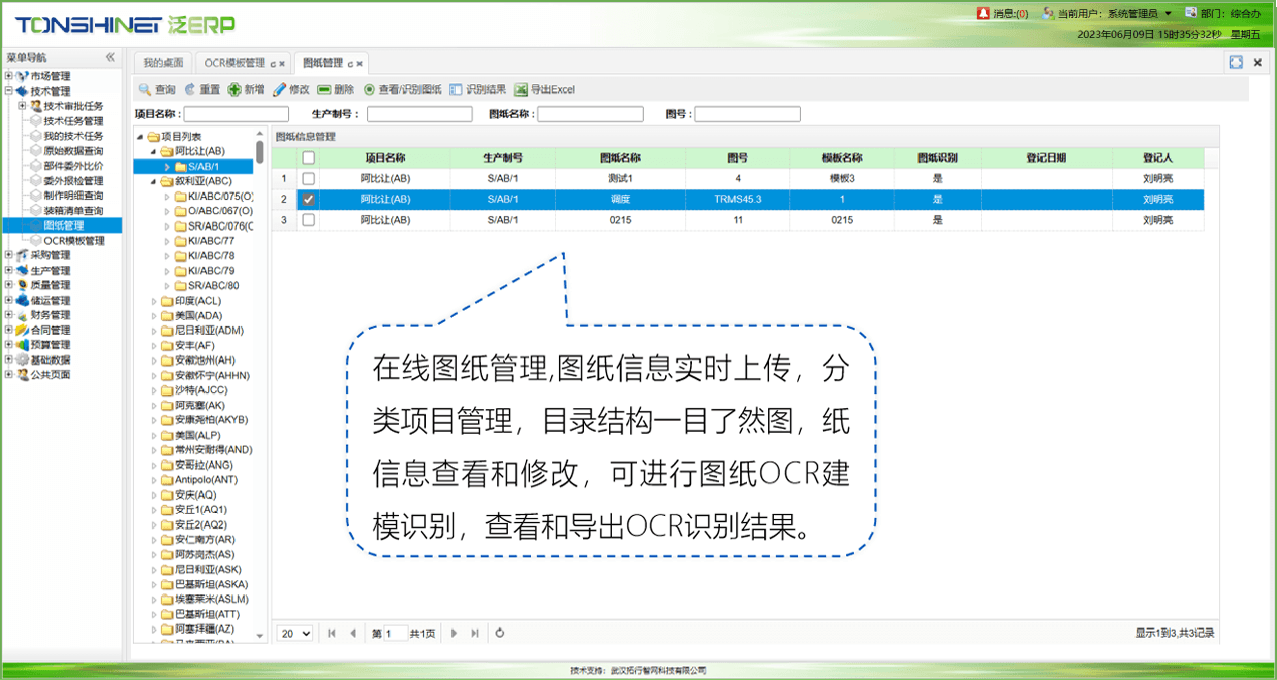
Task: Uncheck the selected row 2 checkbox
Action: [x=309, y=200]
